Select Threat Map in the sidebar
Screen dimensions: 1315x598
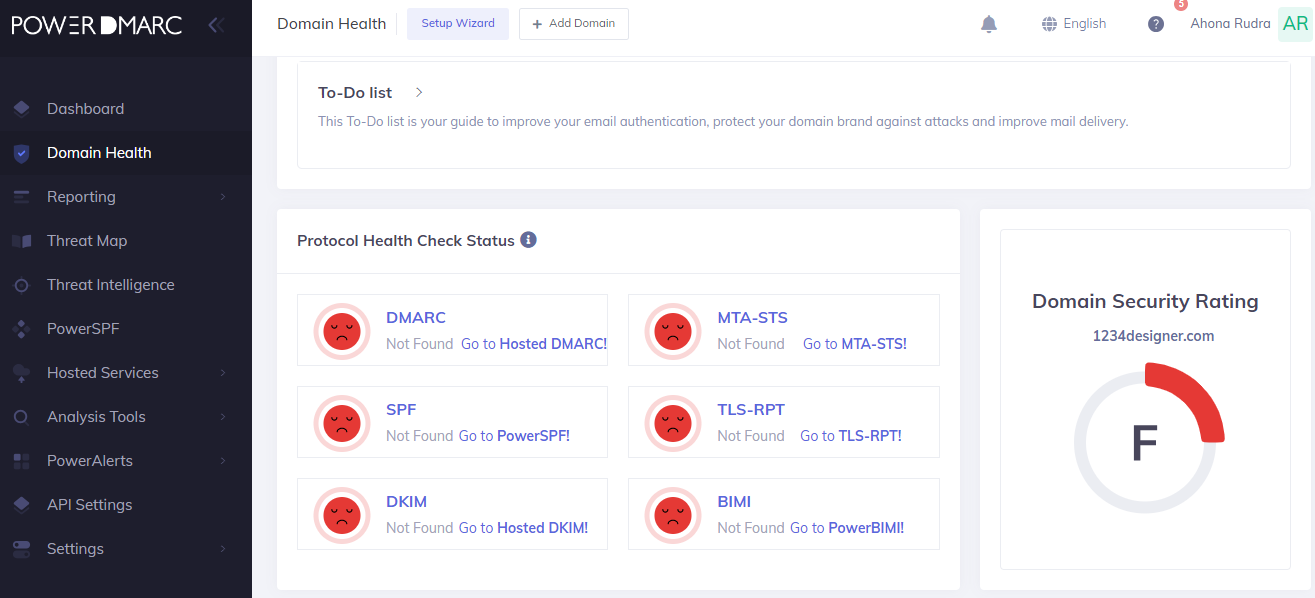pos(86,241)
